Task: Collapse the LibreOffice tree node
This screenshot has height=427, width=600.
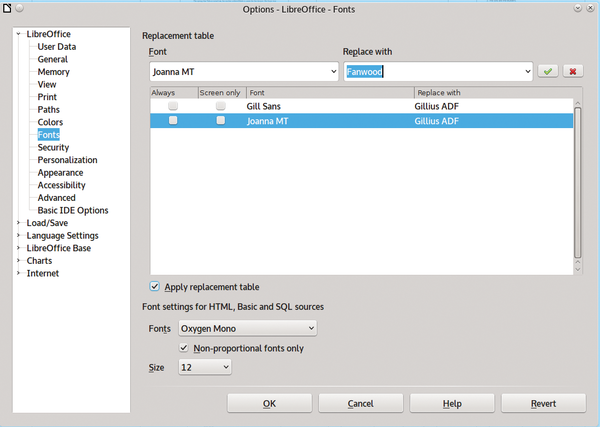Action: tap(18, 34)
